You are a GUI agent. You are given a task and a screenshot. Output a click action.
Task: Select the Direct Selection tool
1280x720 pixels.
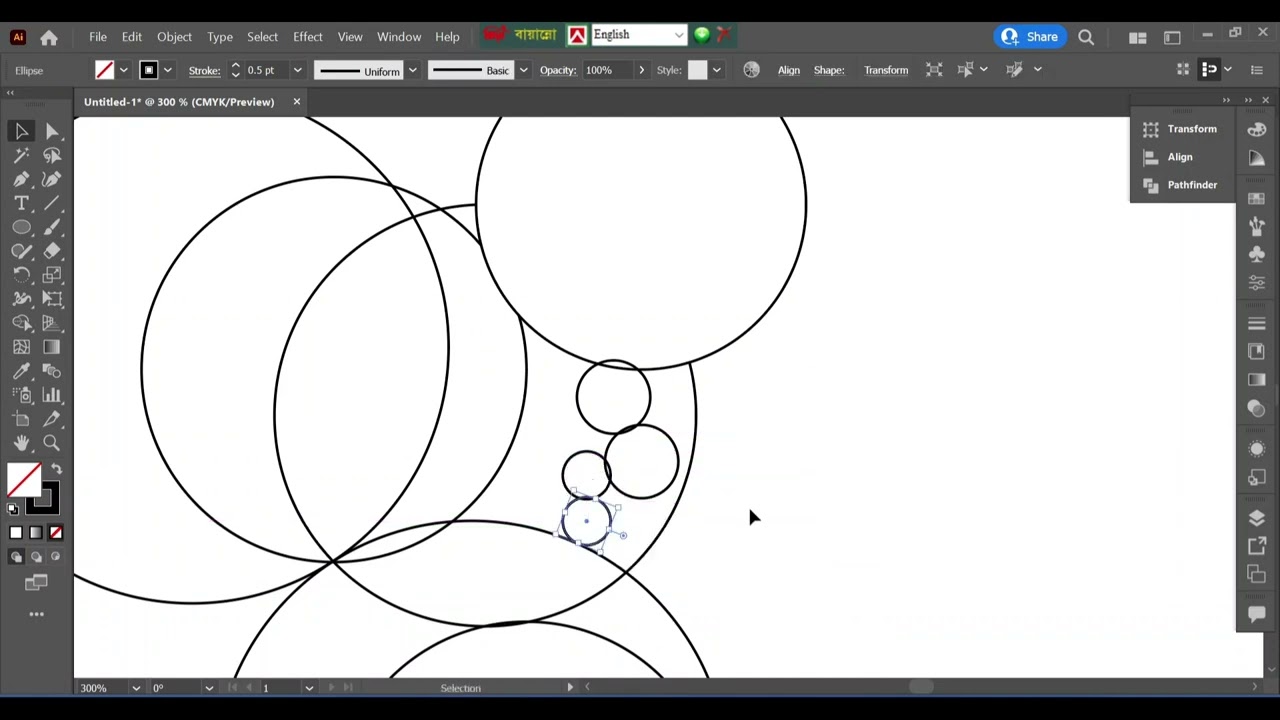[52, 131]
